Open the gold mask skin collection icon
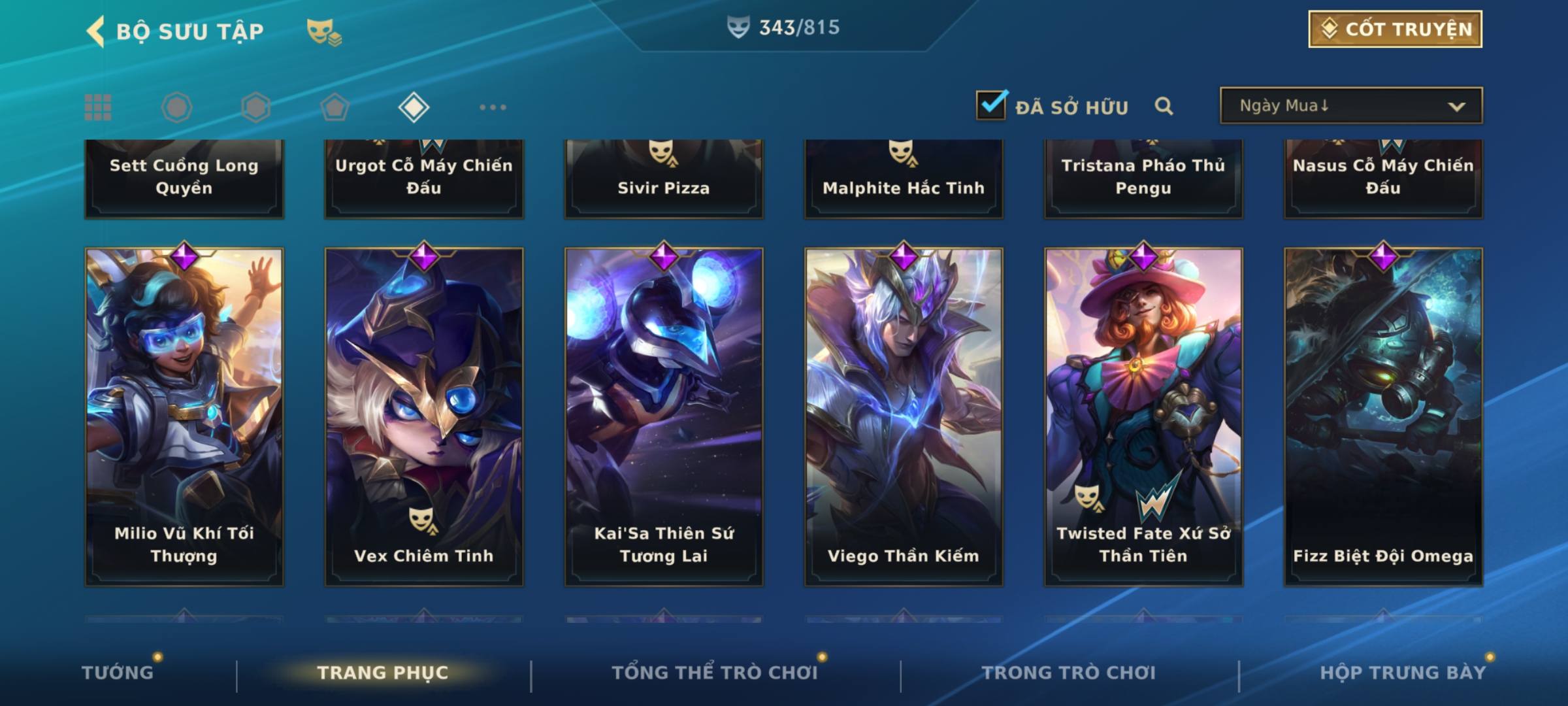 324,31
